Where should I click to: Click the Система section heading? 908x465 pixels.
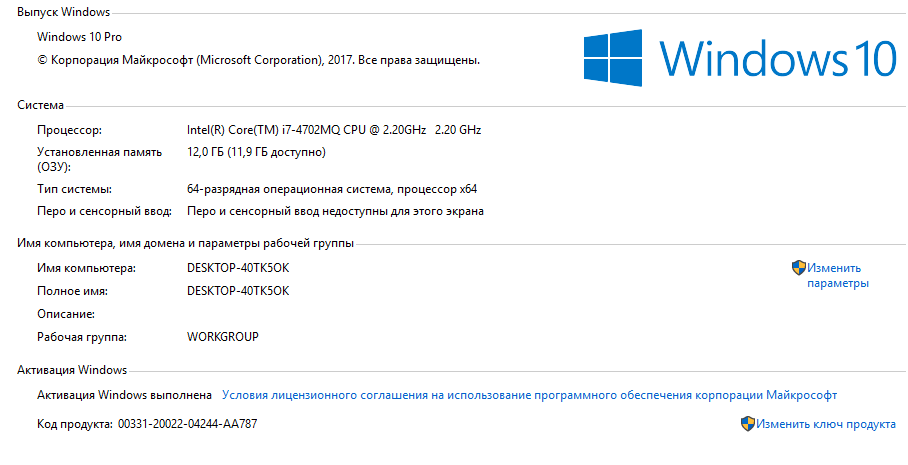click(41, 104)
